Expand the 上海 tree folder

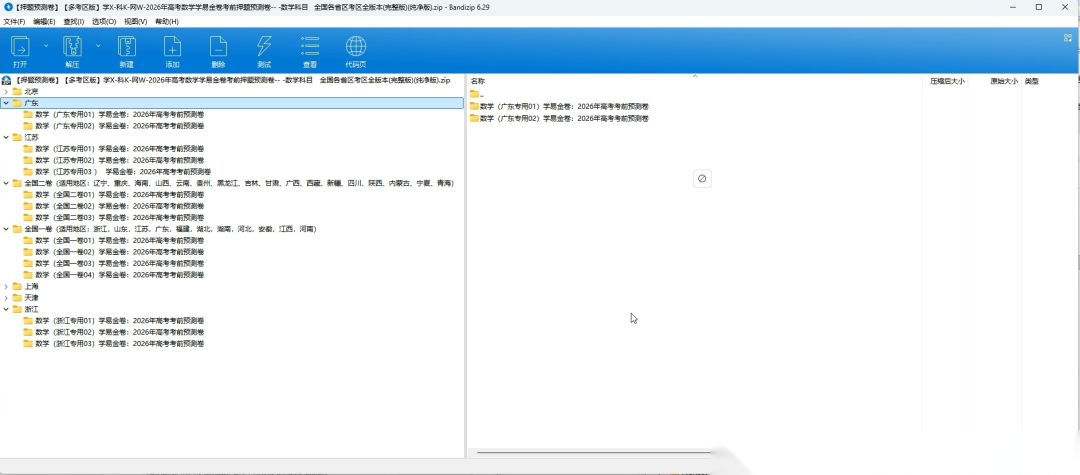pos(6,286)
